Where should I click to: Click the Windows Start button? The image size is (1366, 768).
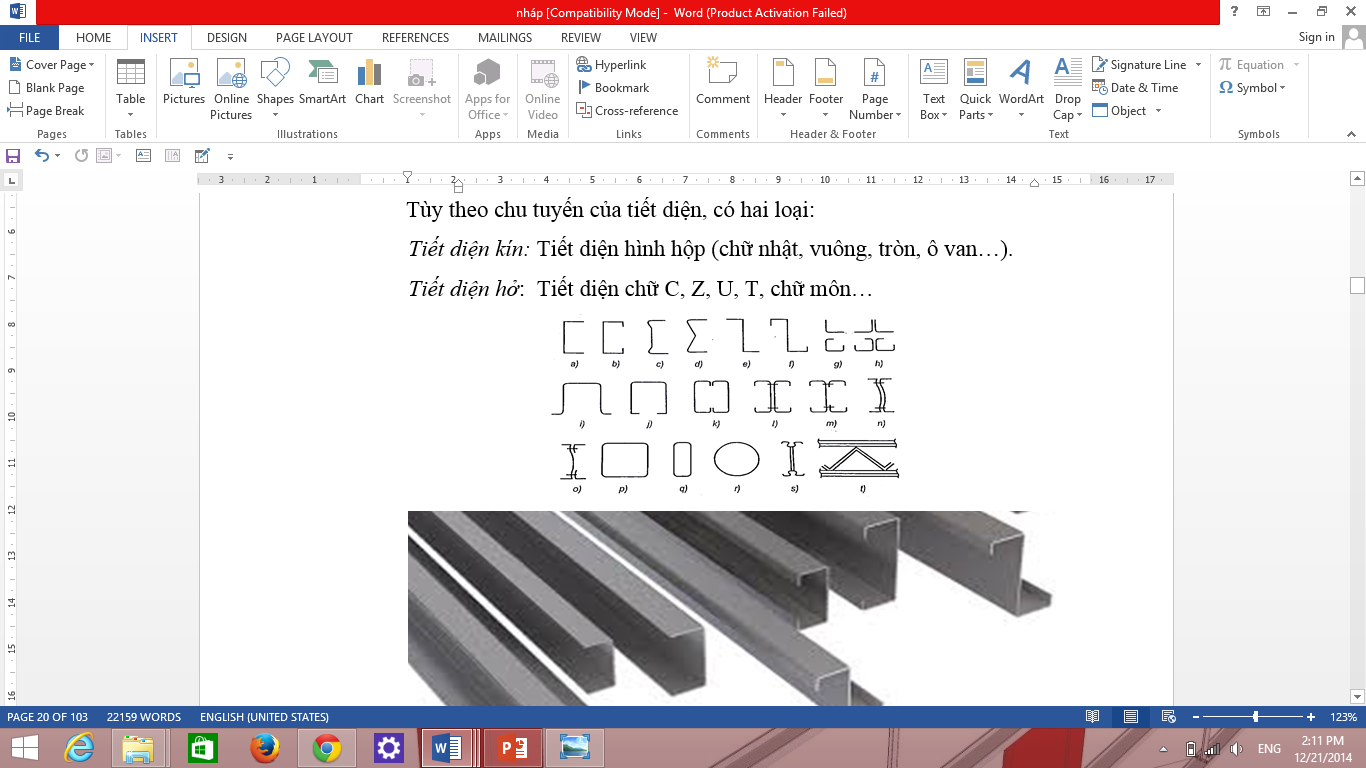click(x=24, y=748)
